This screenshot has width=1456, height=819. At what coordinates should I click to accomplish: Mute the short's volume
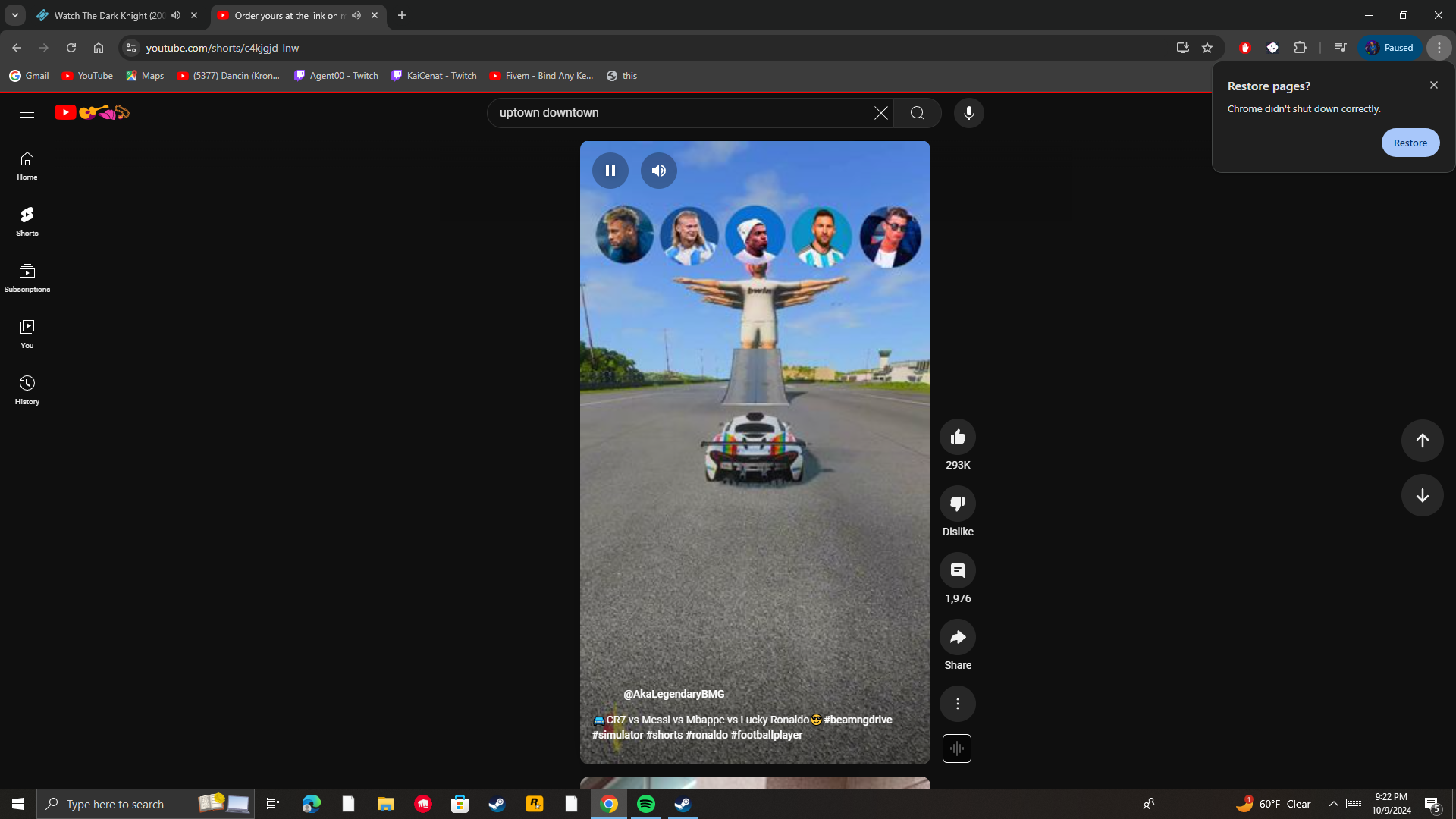point(658,171)
